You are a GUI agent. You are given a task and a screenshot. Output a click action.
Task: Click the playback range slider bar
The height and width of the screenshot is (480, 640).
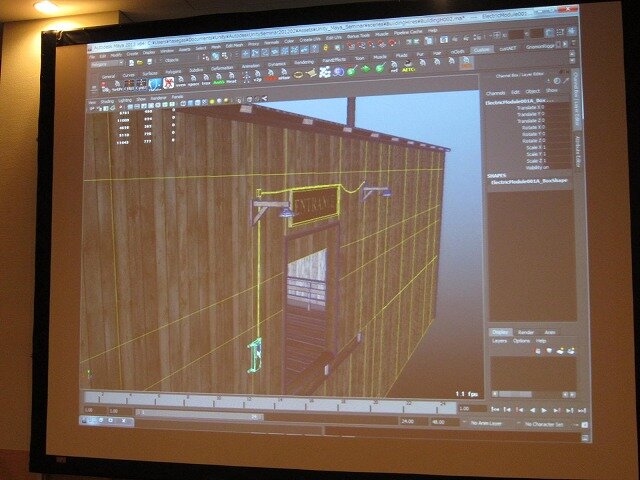[199, 415]
